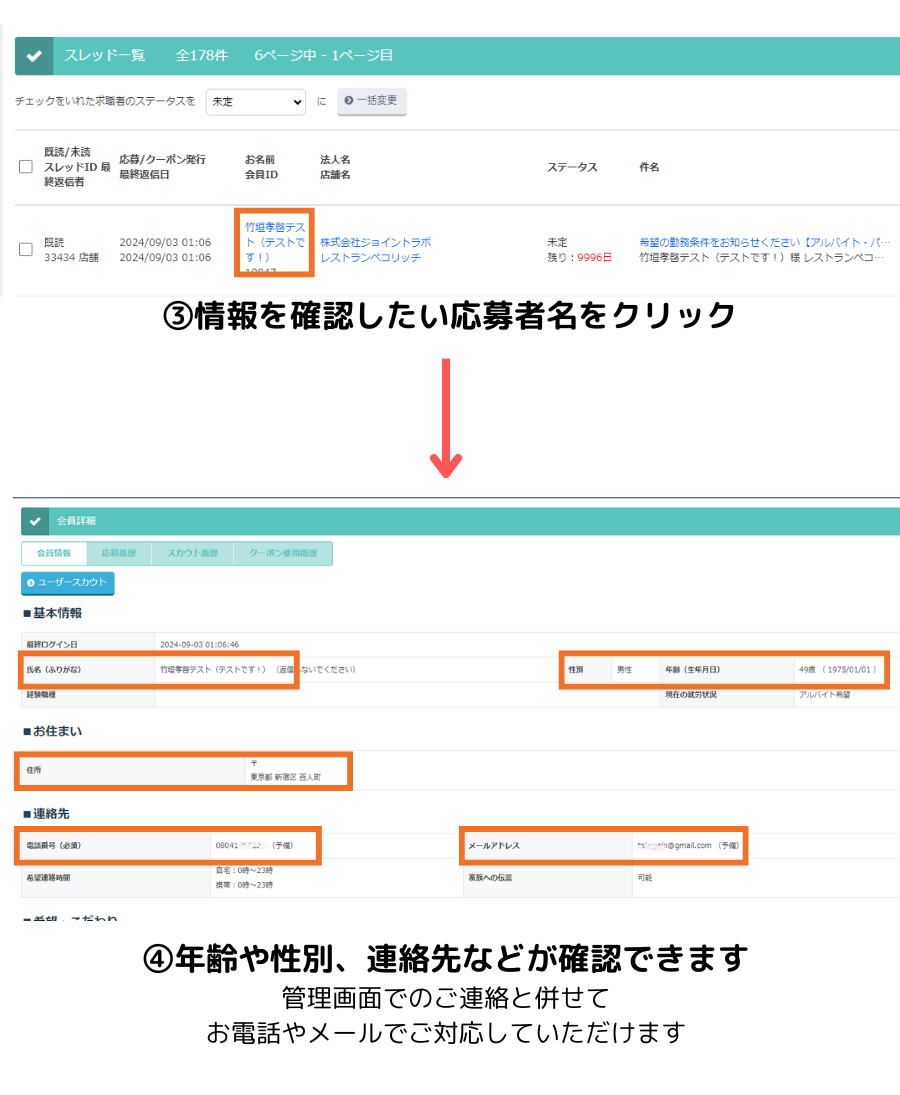Image resolution: width=900 pixels, height=1095 pixels.
Task: Click the applicant name 竹垣孝啓テスト link
Action: tap(272, 241)
